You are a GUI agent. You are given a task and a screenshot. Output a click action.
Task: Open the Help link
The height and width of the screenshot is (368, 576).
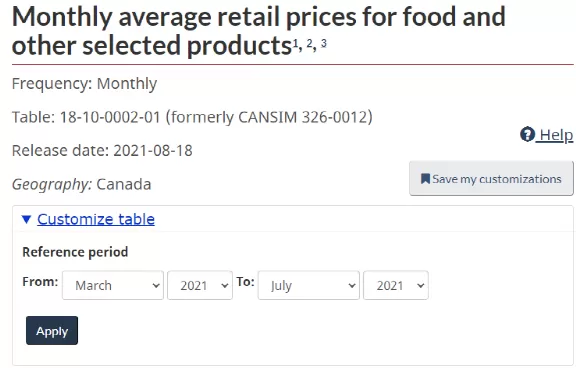click(x=547, y=135)
